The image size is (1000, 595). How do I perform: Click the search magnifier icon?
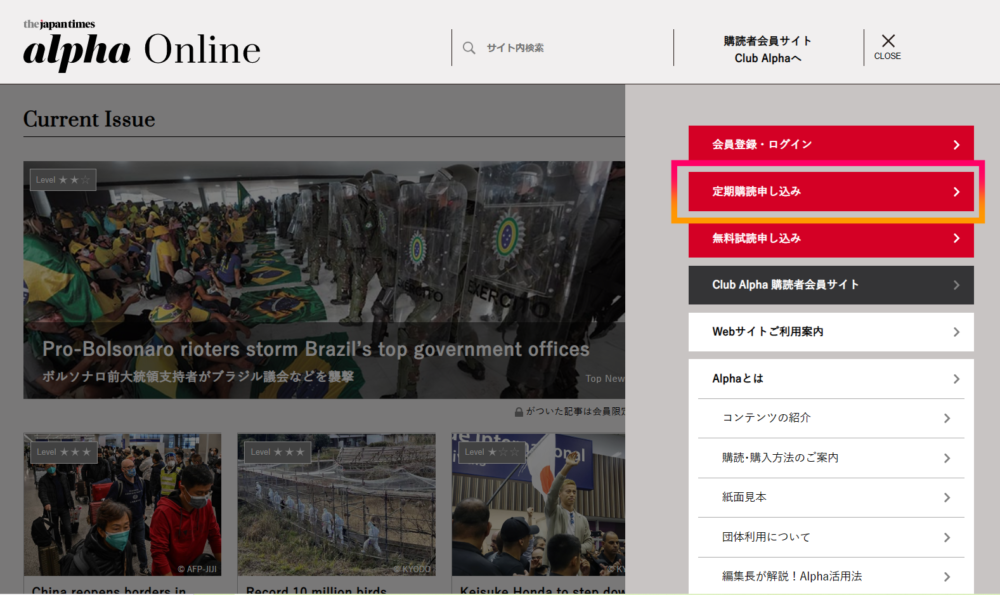pos(469,46)
